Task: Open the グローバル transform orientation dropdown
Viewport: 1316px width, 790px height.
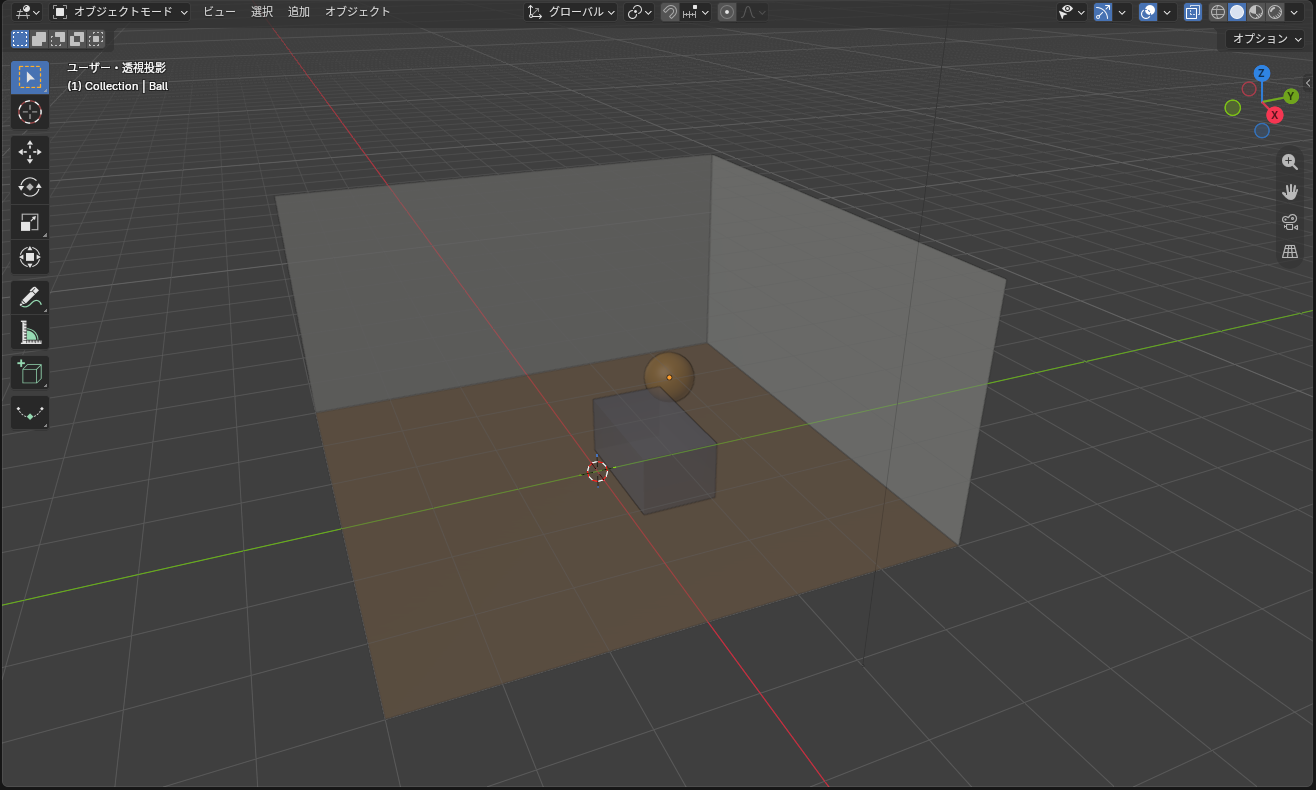Action: [x=571, y=12]
